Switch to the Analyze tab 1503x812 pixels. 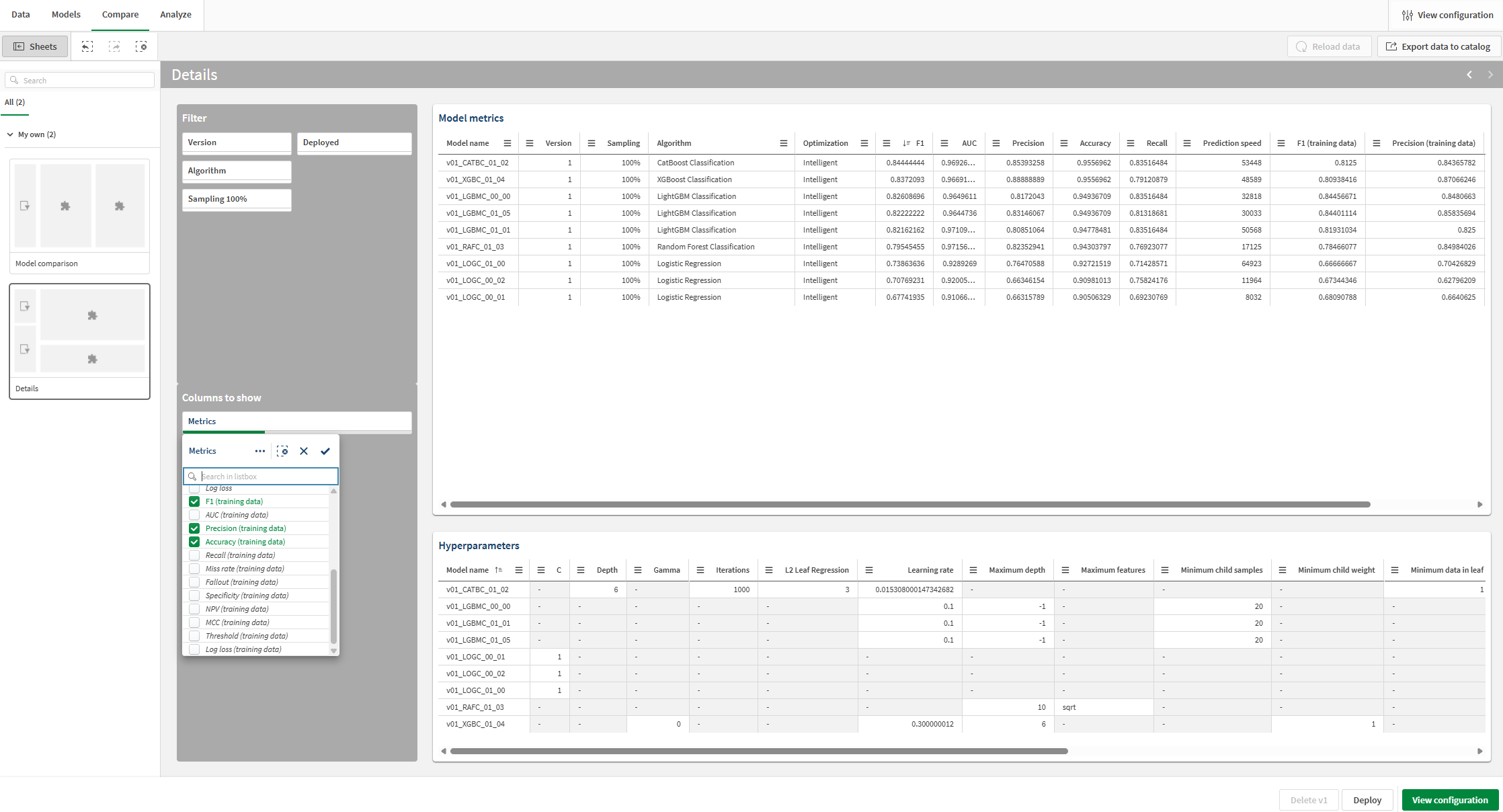click(175, 14)
